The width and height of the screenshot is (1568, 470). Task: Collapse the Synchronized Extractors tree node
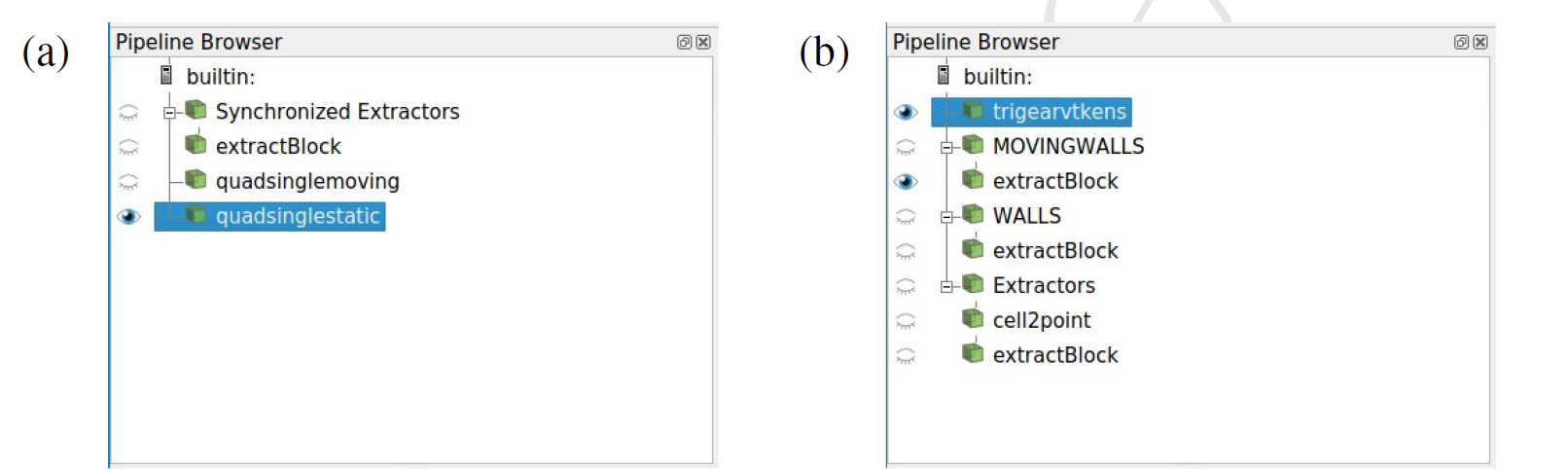tap(169, 113)
